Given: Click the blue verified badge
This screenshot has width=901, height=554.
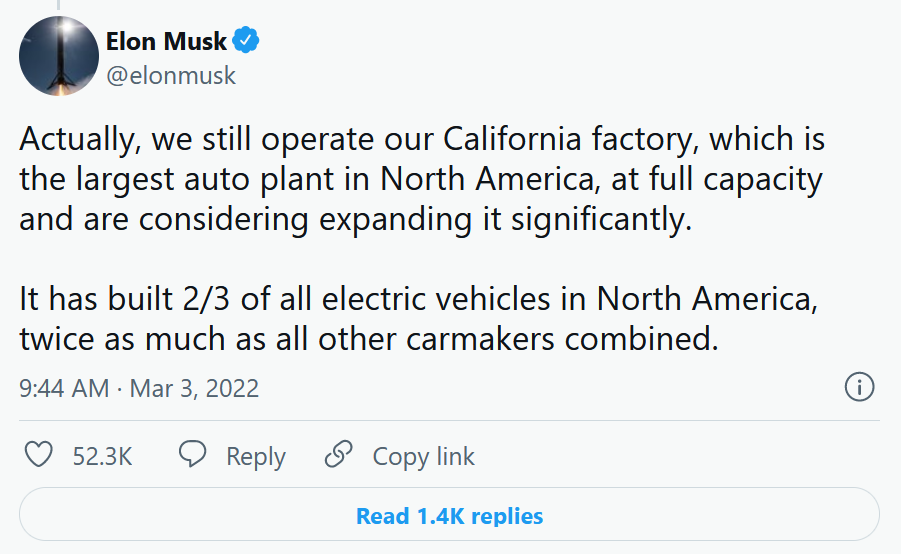Looking at the screenshot, I should (x=245, y=40).
